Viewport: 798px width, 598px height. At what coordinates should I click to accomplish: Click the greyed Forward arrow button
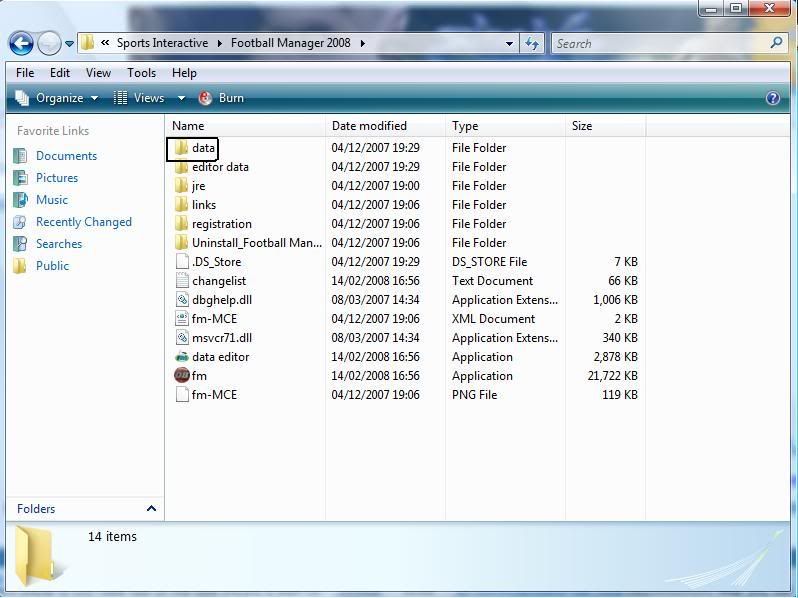pos(49,43)
